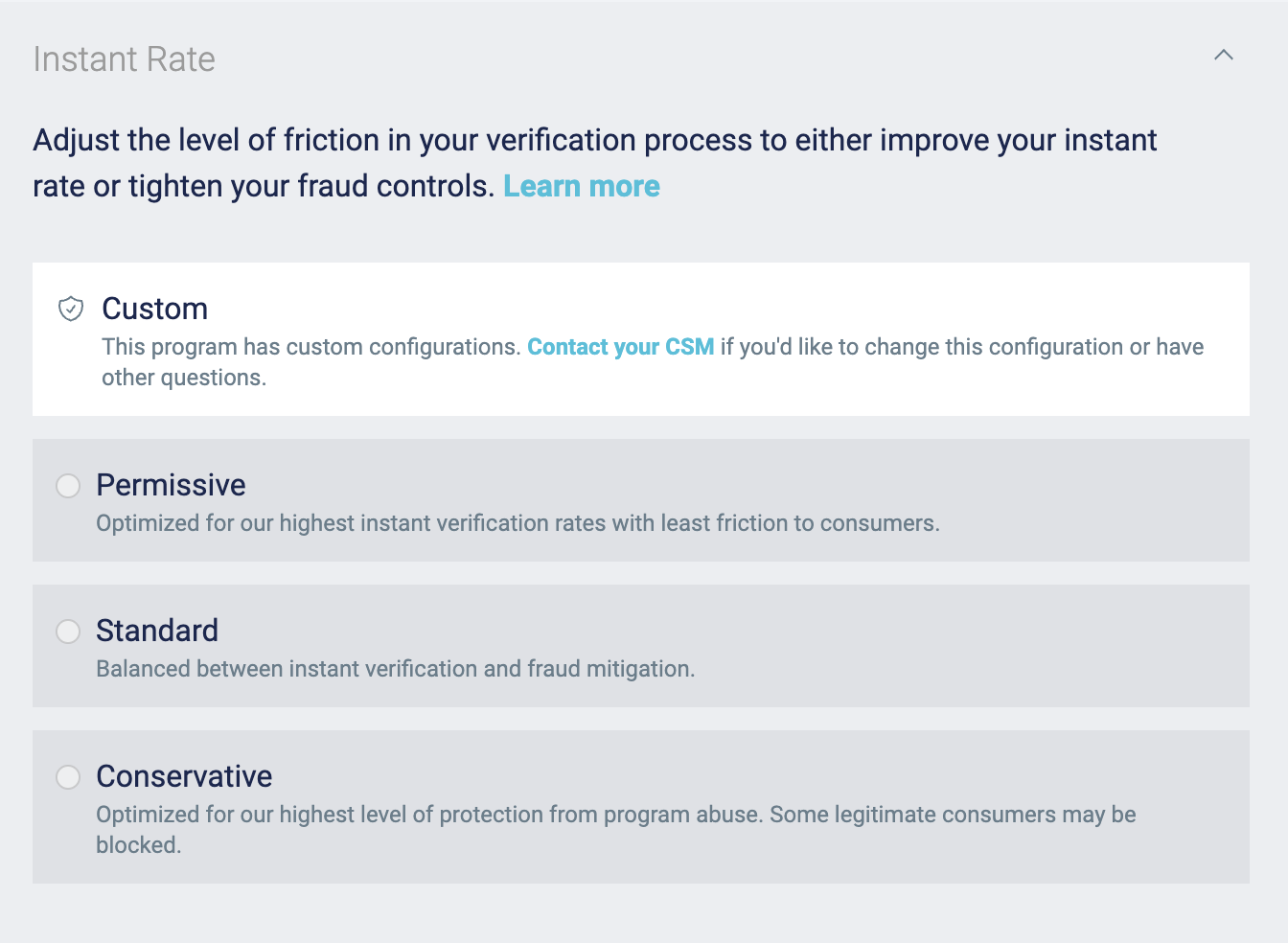1288x943 pixels.
Task: Collapse the Instant Rate section chevron
Action: pos(1223,56)
